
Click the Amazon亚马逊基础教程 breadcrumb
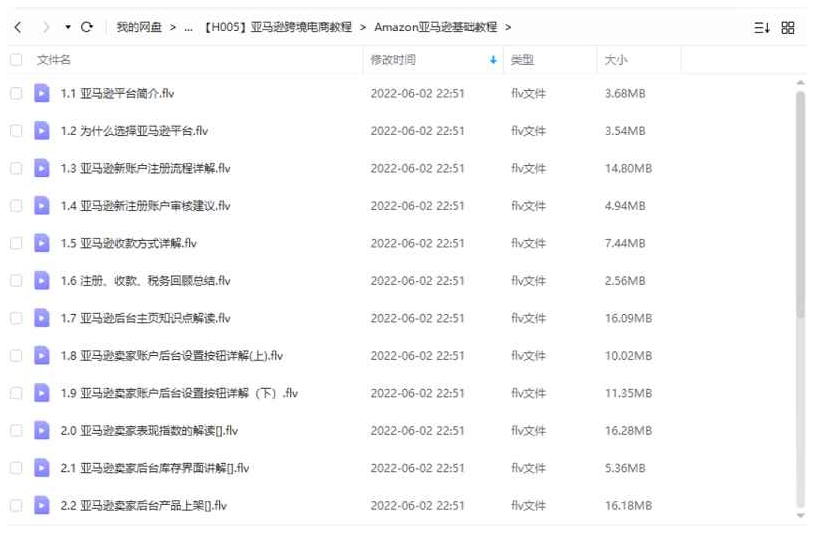point(436,27)
